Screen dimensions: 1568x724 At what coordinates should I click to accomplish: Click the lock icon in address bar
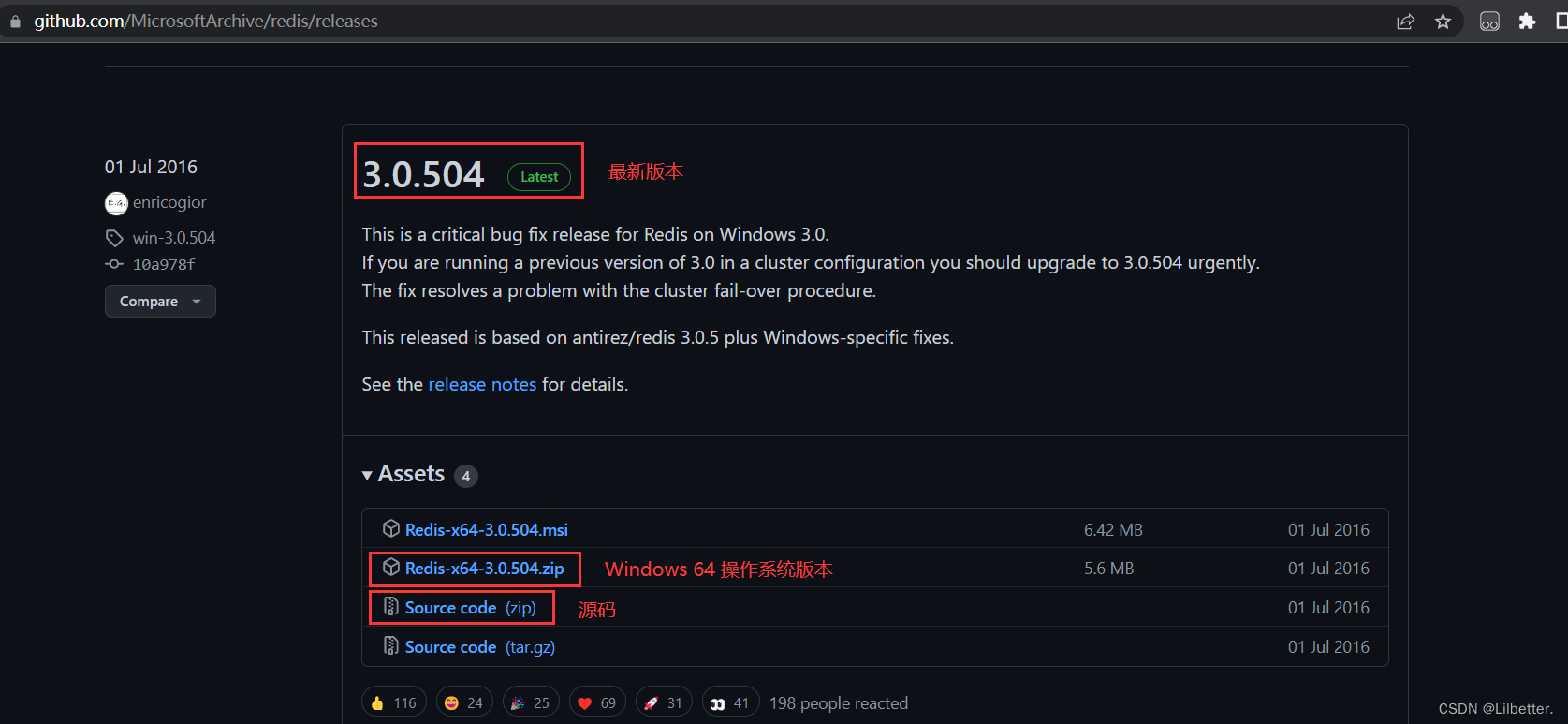click(x=15, y=22)
